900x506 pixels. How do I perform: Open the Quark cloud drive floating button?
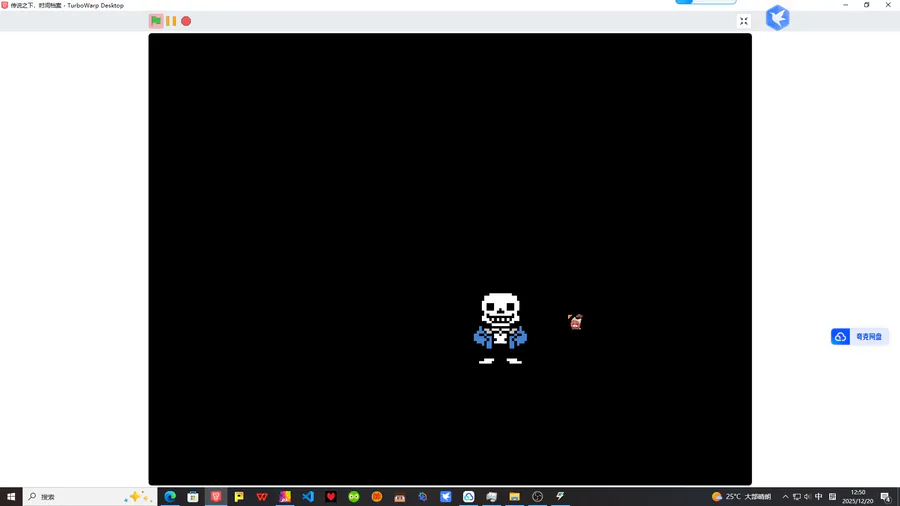[x=859, y=337]
